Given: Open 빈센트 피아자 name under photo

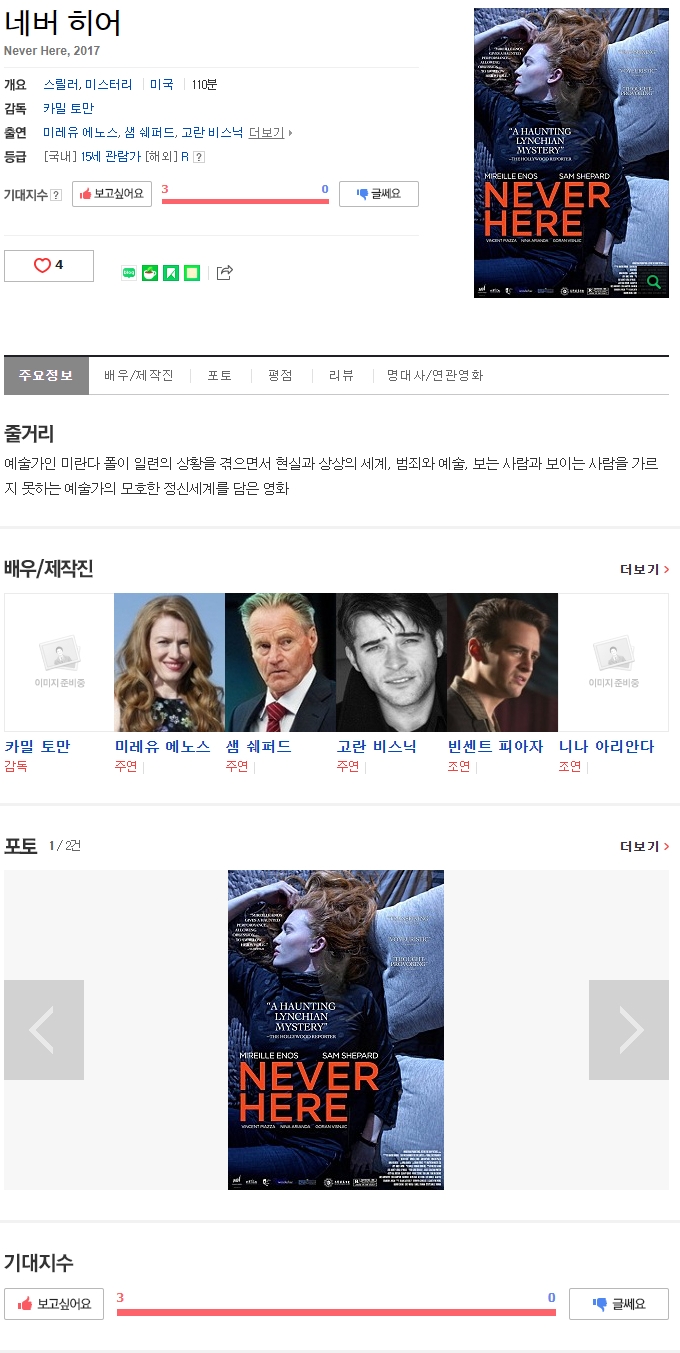Looking at the screenshot, I should 496,747.
